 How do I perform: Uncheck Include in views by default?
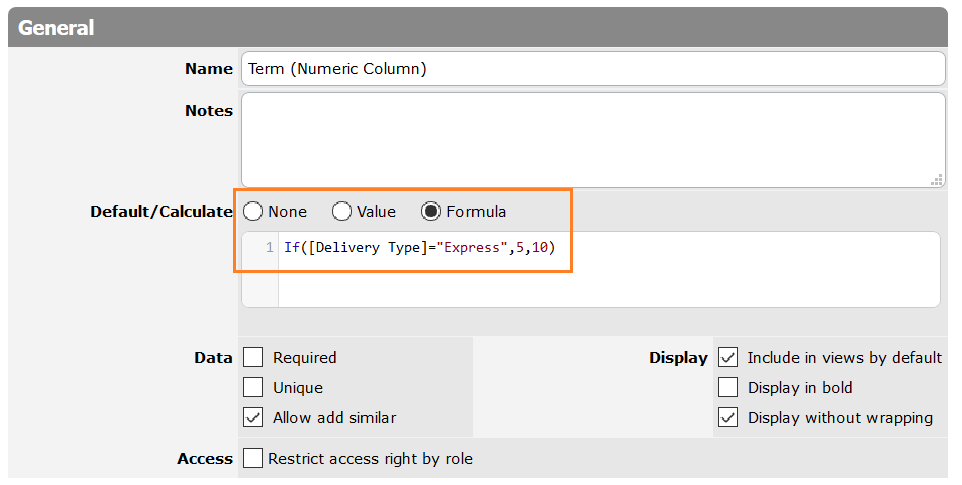click(728, 357)
